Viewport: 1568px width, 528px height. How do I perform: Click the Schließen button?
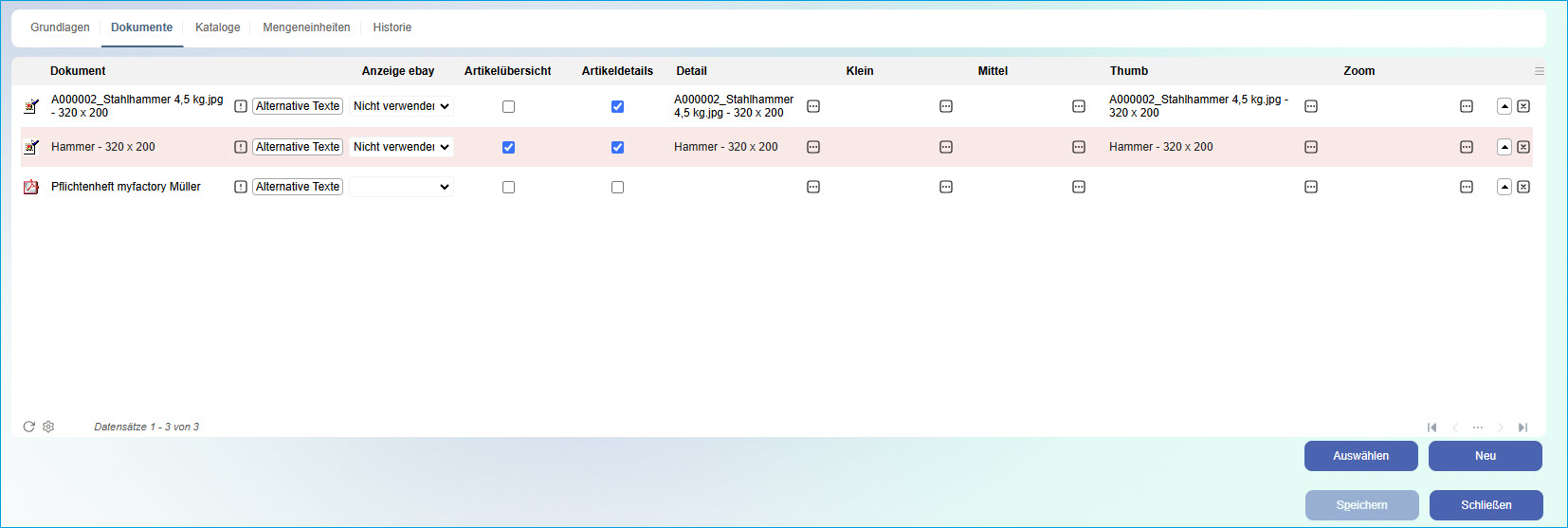coord(1486,505)
